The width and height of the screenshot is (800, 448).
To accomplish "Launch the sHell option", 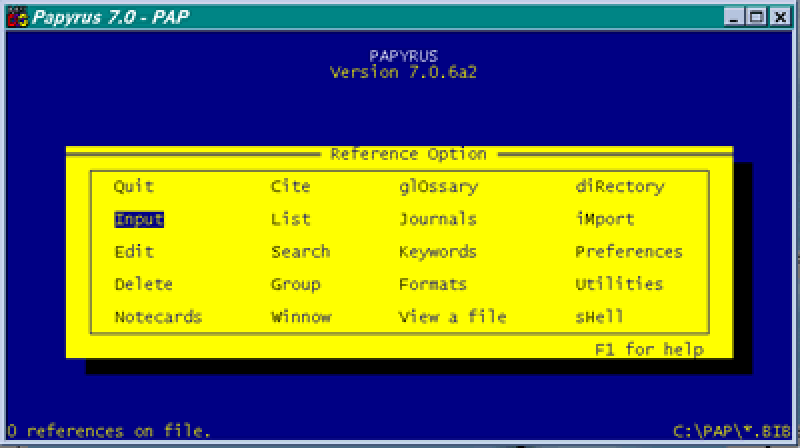I will click(599, 317).
